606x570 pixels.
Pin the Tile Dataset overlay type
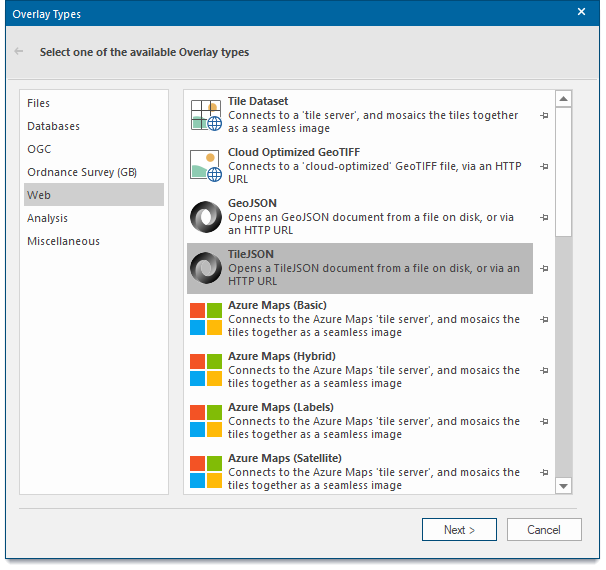544,116
